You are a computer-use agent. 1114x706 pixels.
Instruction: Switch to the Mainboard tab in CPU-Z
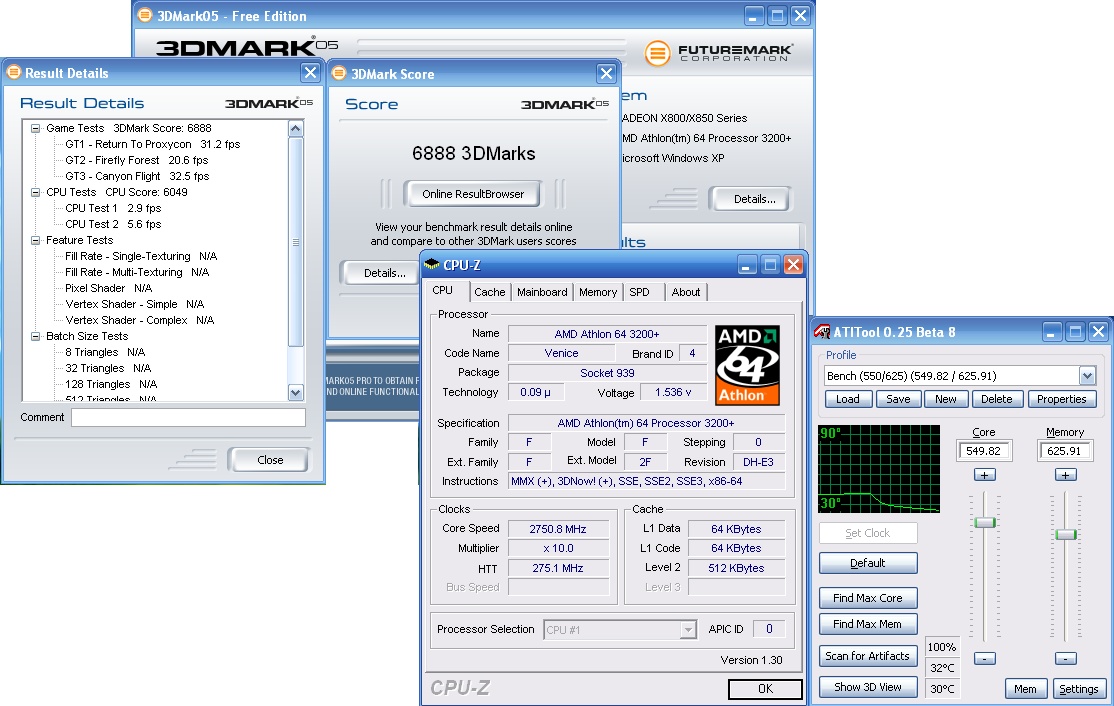[x=542, y=292]
